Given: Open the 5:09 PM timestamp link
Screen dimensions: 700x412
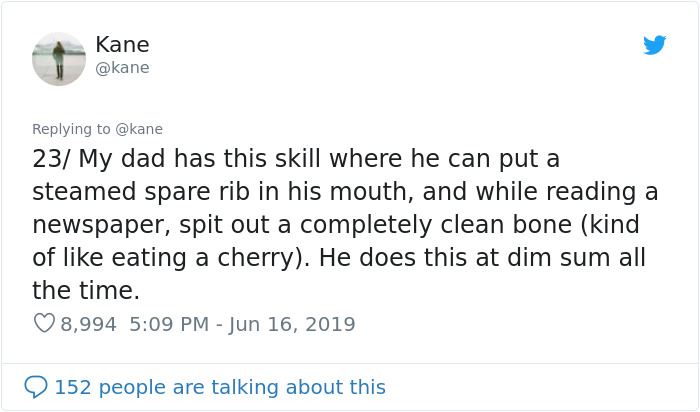Looking at the screenshot, I should pos(168,324).
